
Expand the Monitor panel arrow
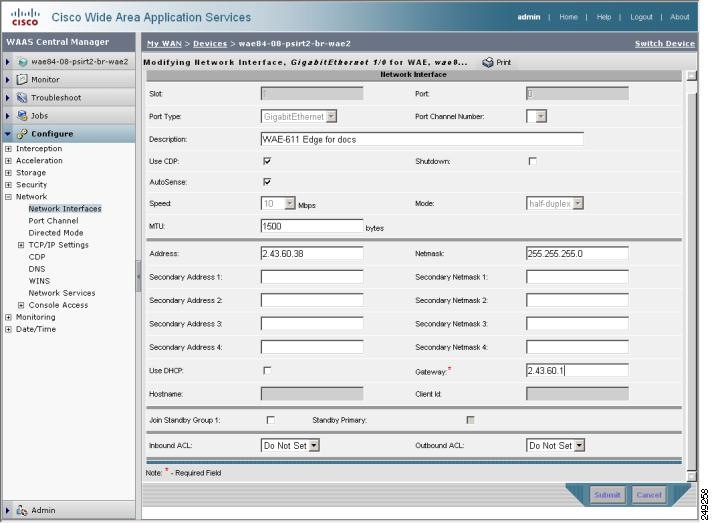(8, 79)
